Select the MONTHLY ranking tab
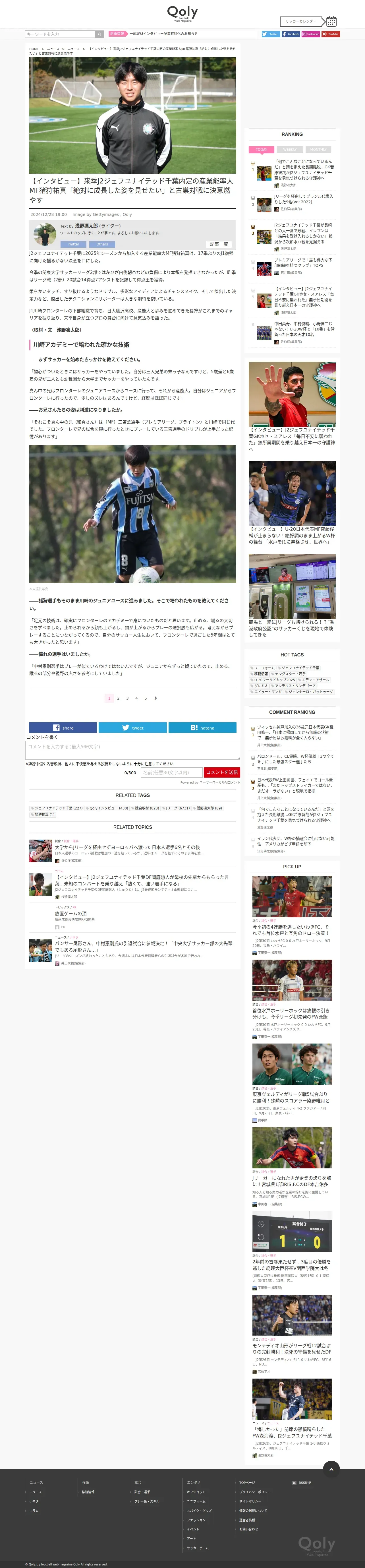Image resolution: width=365 pixels, height=1568 pixels. coord(318,149)
